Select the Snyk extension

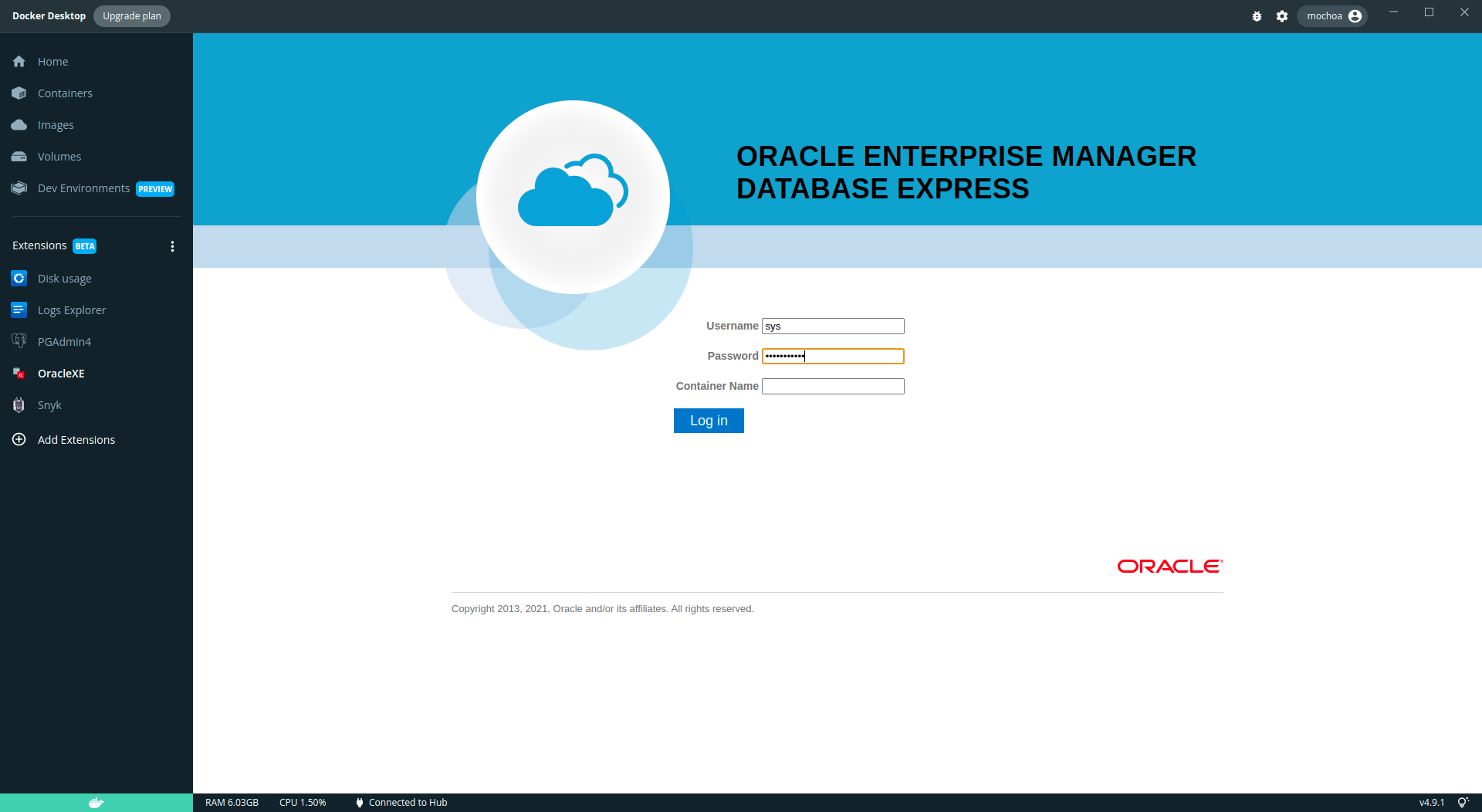(49, 405)
